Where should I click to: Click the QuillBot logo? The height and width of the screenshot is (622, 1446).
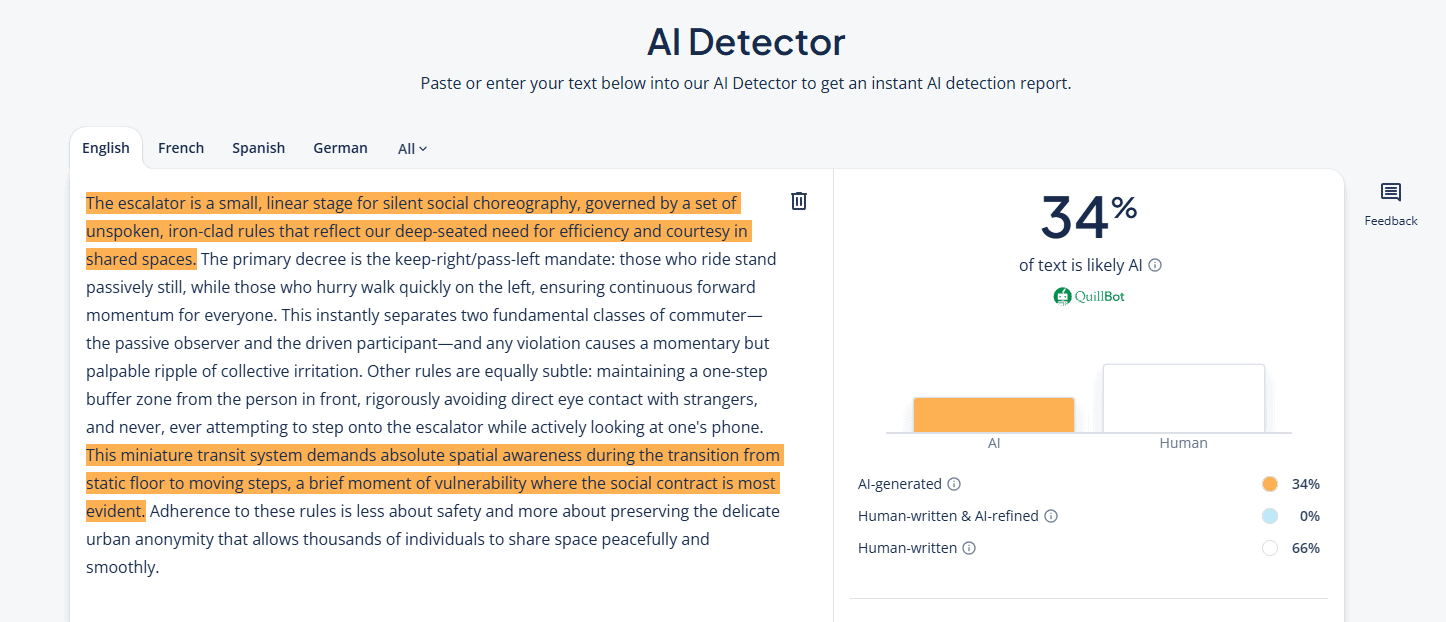coord(1088,296)
